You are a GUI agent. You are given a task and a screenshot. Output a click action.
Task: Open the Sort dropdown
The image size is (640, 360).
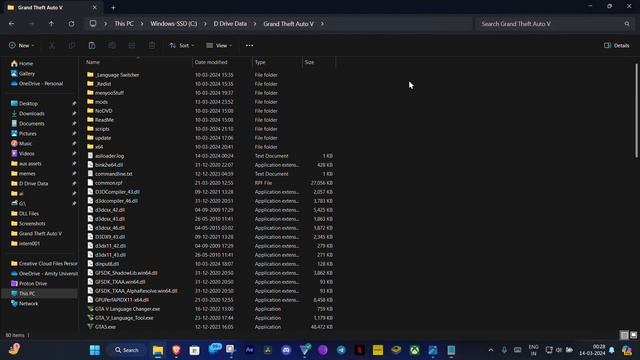tap(182, 45)
